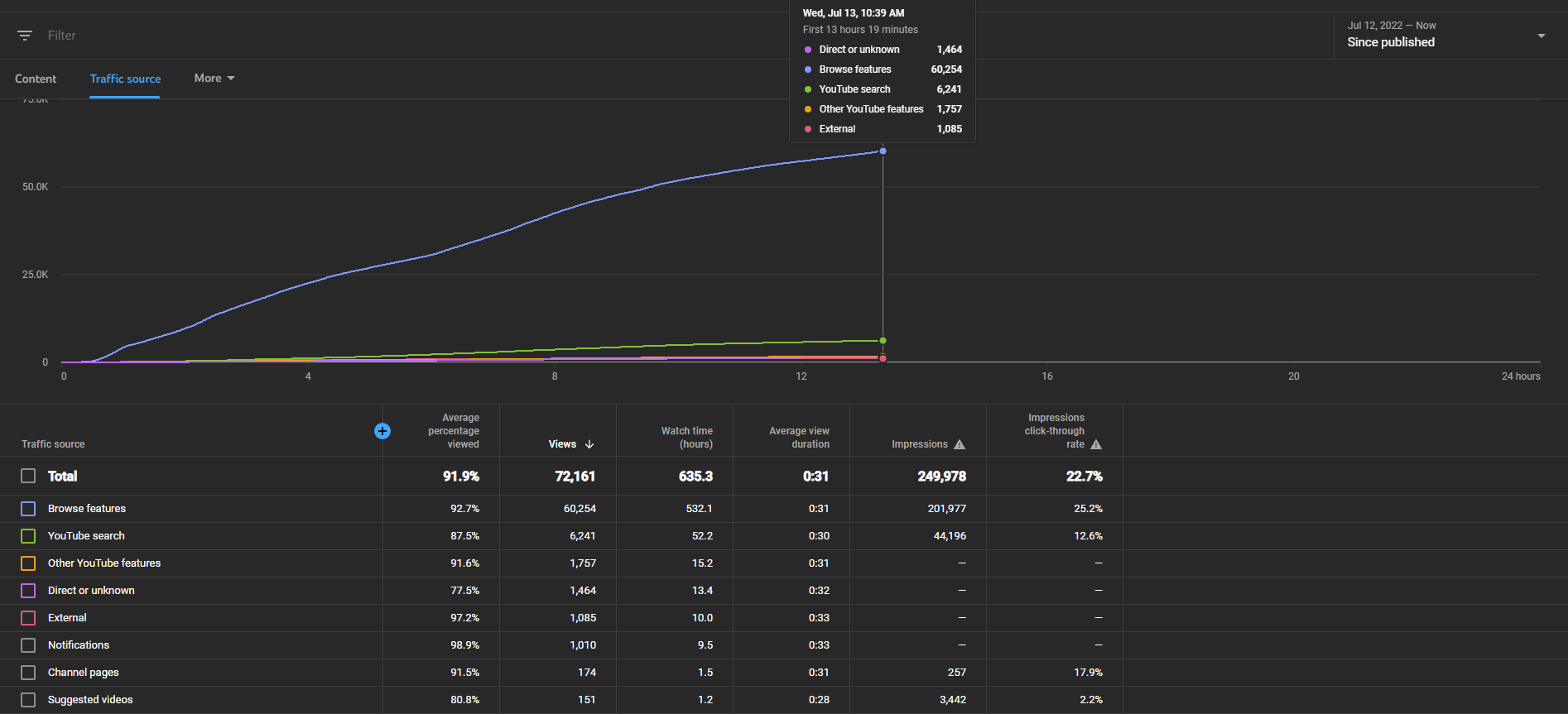Open the More dropdown menu
The image size is (1568, 714).
point(214,79)
